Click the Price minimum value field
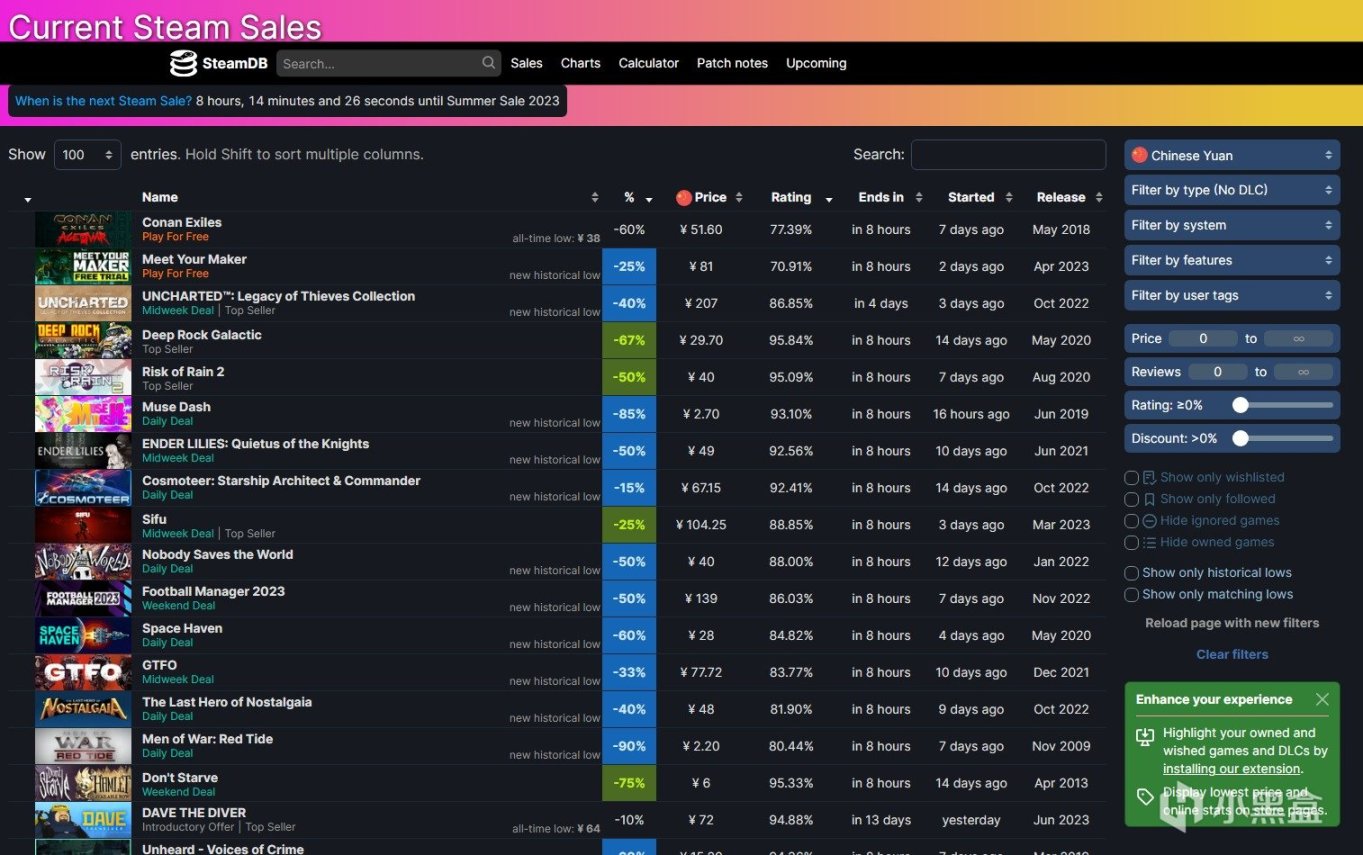 (1203, 339)
